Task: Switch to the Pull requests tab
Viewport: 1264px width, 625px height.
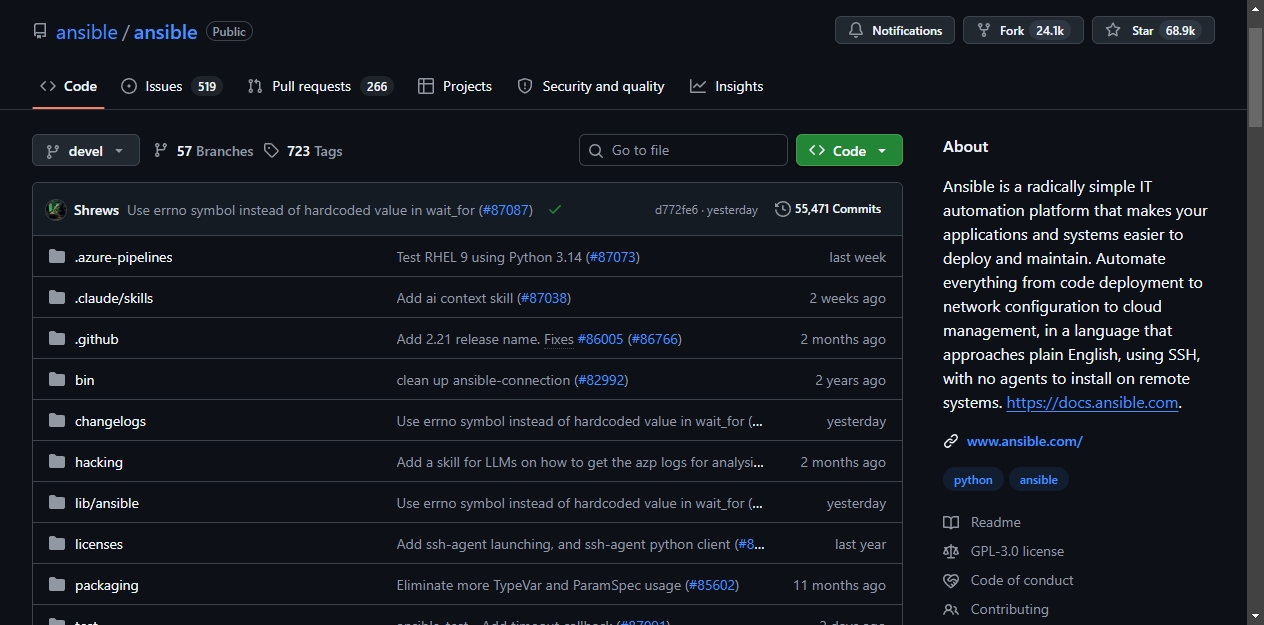Action: [320, 86]
